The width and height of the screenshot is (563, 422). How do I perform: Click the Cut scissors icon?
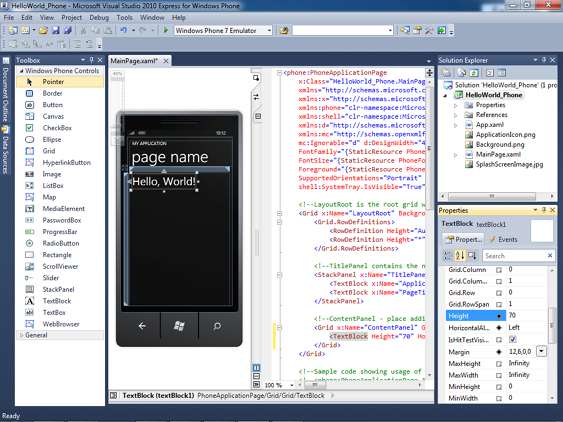click(x=83, y=31)
